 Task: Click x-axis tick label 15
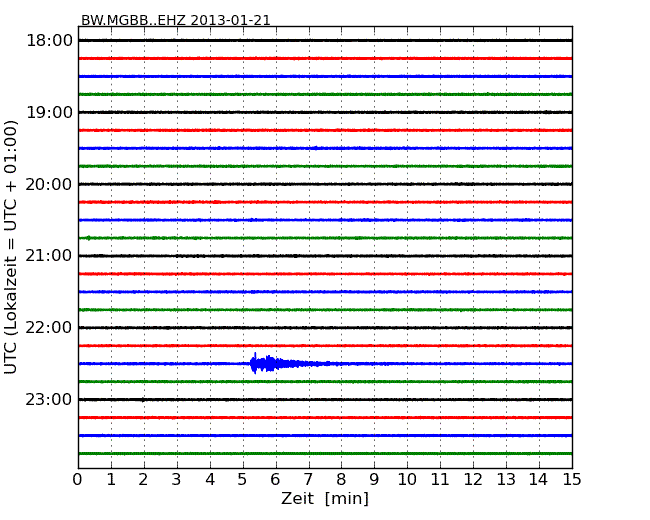click(x=572, y=480)
